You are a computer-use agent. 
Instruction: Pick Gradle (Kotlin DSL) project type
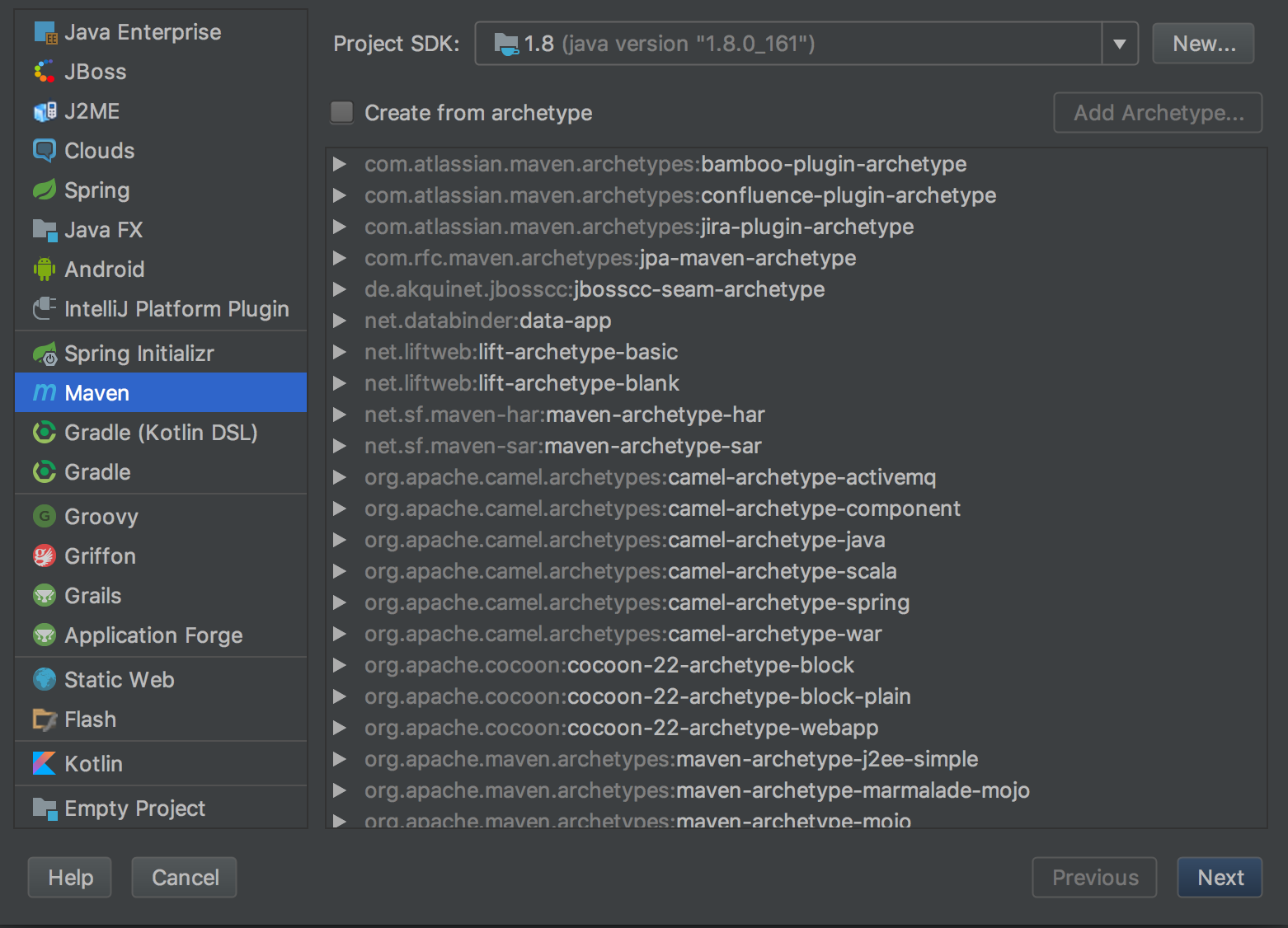[161, 433]
